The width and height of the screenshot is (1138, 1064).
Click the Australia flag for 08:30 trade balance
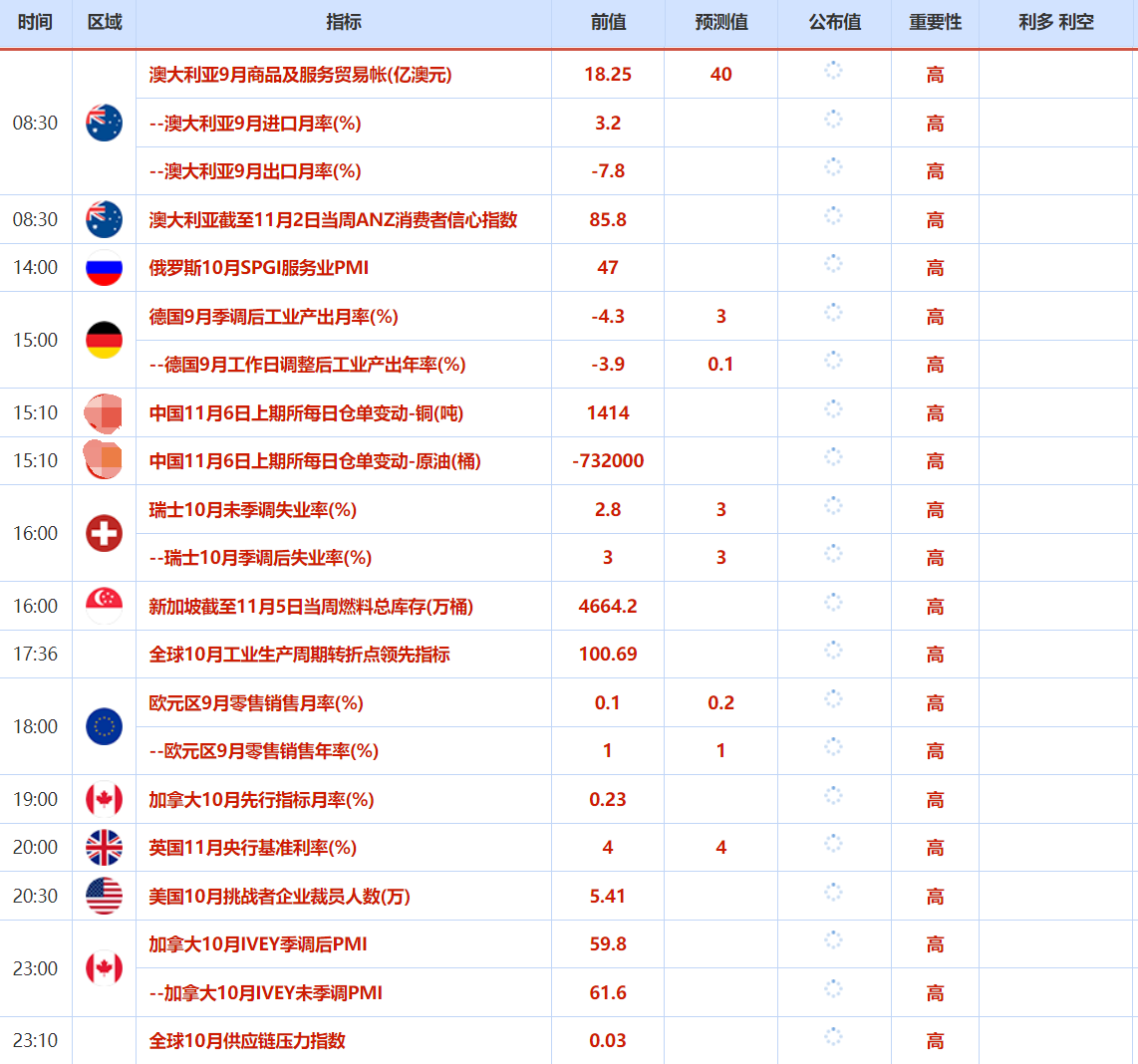pyautogui.click(x=104, y=123)
